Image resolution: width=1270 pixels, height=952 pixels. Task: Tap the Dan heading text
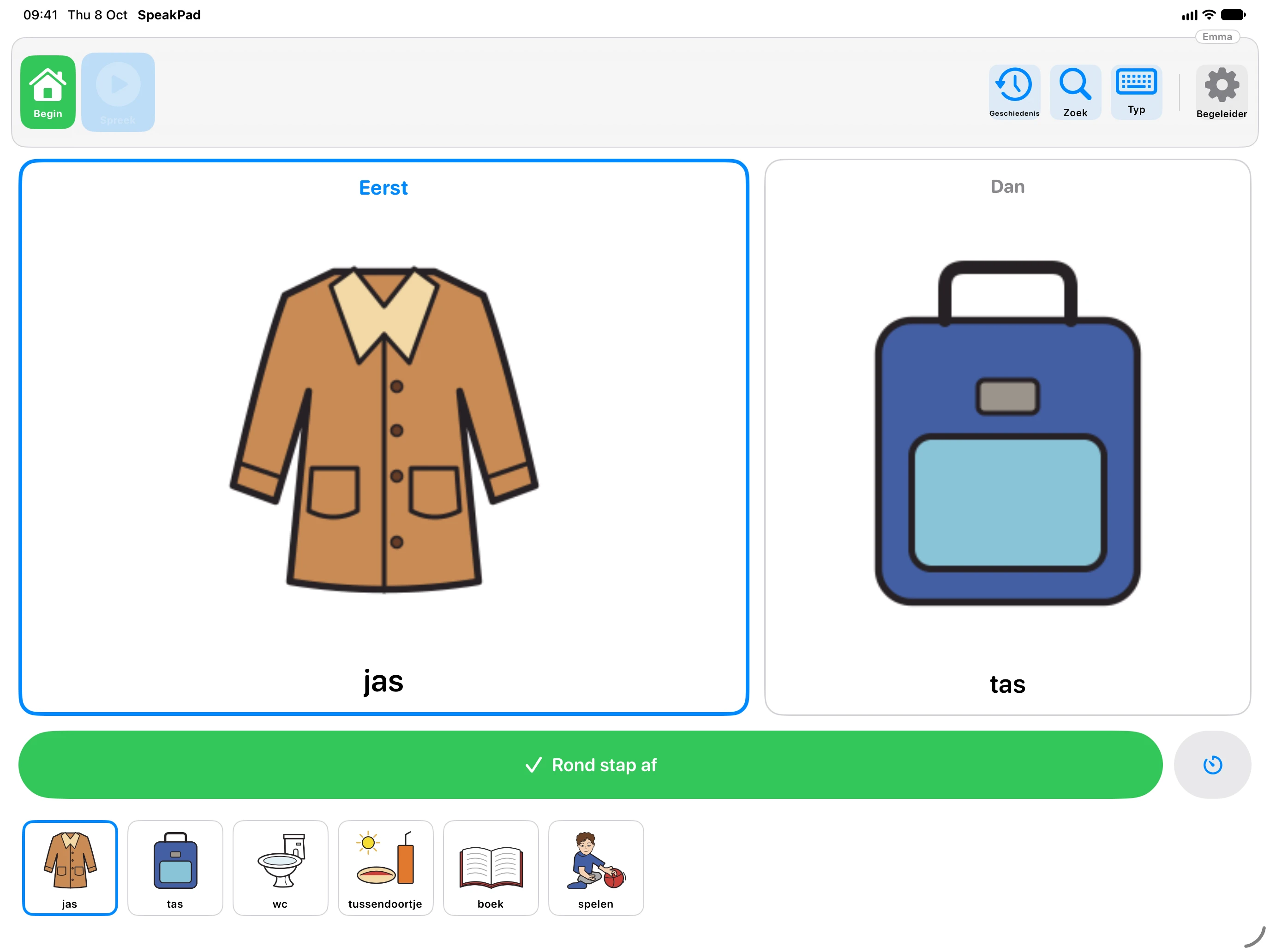[x=1007, y=186]
